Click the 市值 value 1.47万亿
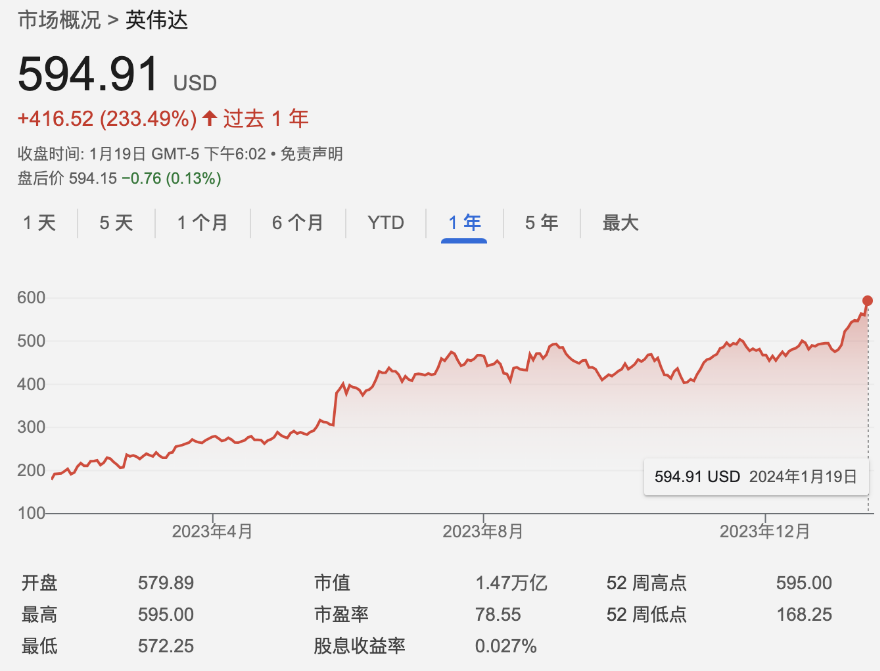This screenshot has height=671, width=880. click(511, 583)
